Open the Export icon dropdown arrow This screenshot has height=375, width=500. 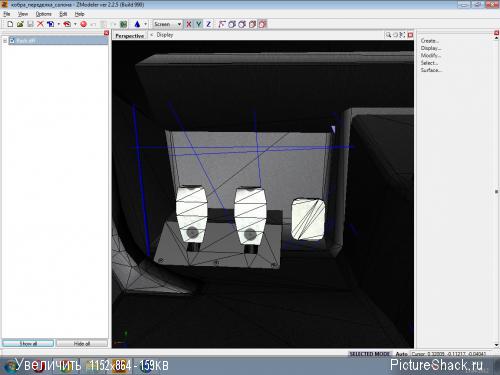click(x=75, y=24)
